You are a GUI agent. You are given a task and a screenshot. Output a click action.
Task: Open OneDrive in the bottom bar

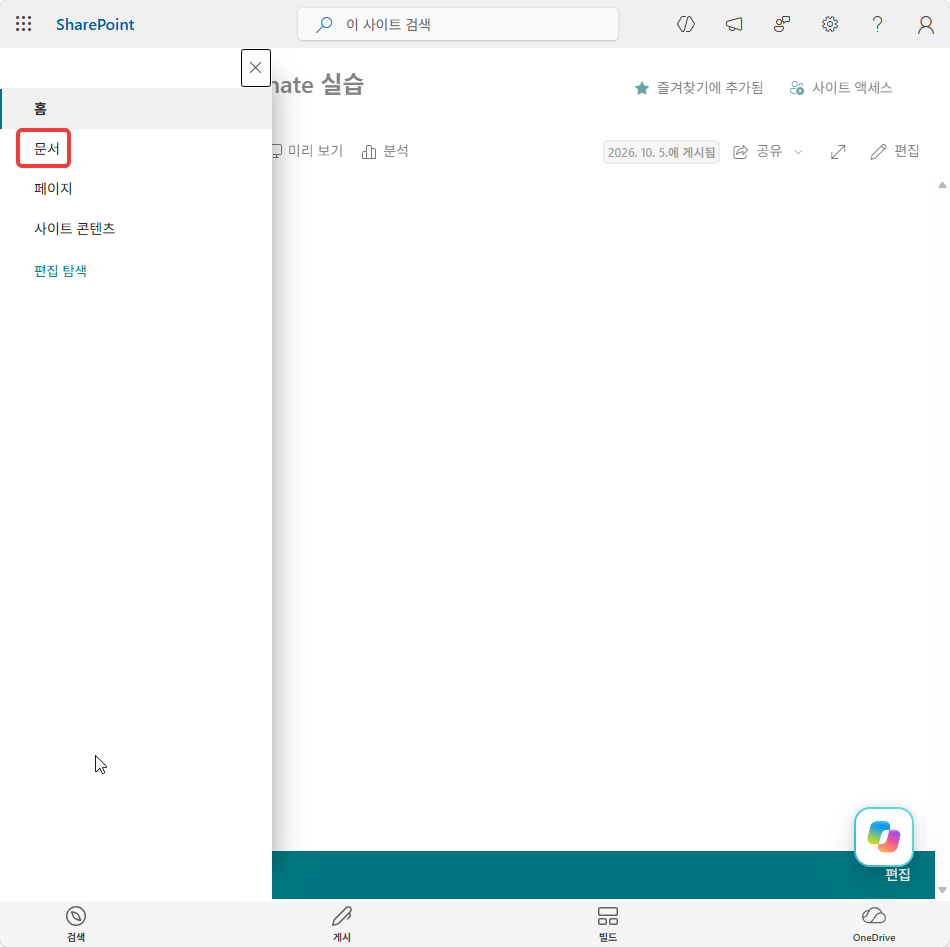click(x=874, y=924)
